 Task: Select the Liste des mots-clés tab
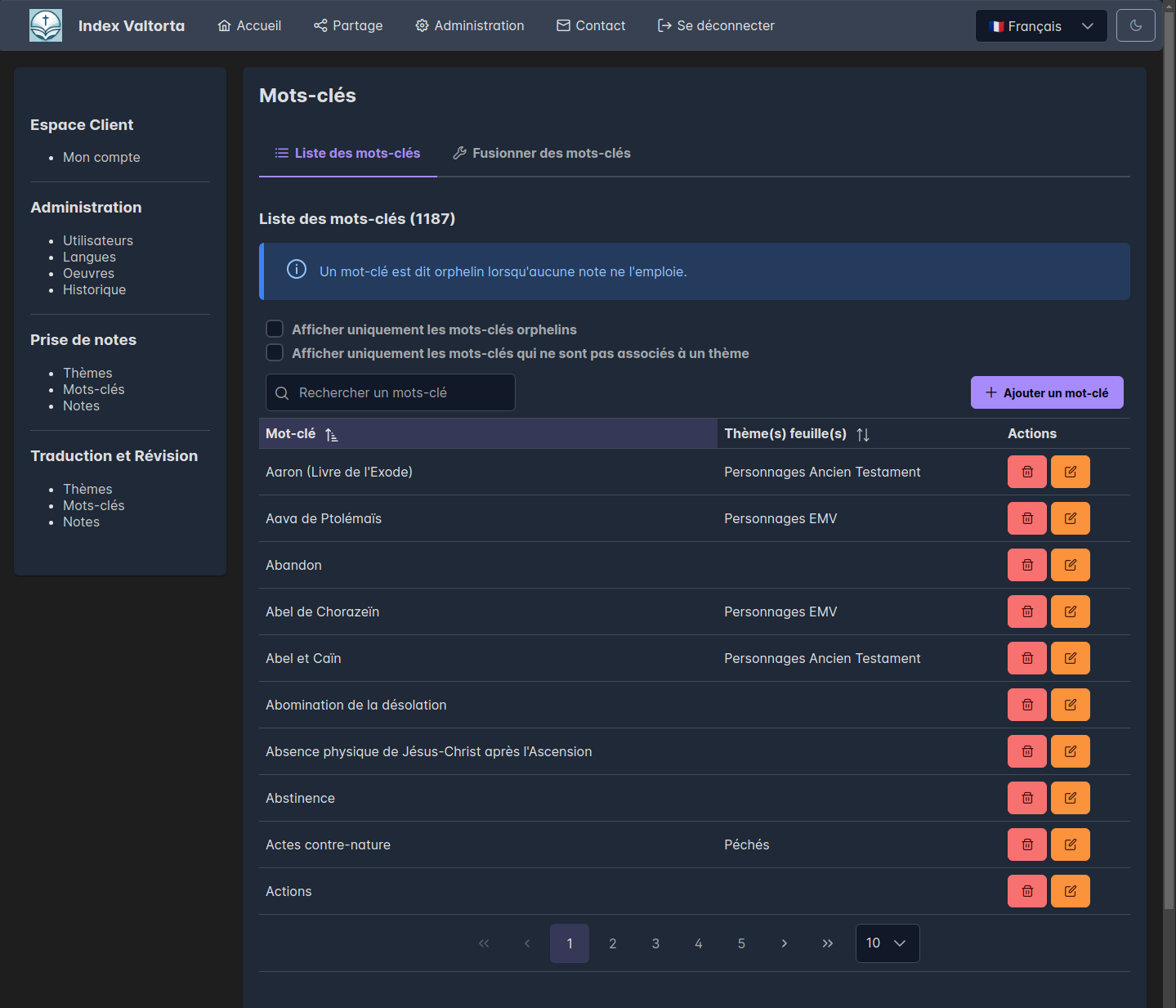point(348,153)
